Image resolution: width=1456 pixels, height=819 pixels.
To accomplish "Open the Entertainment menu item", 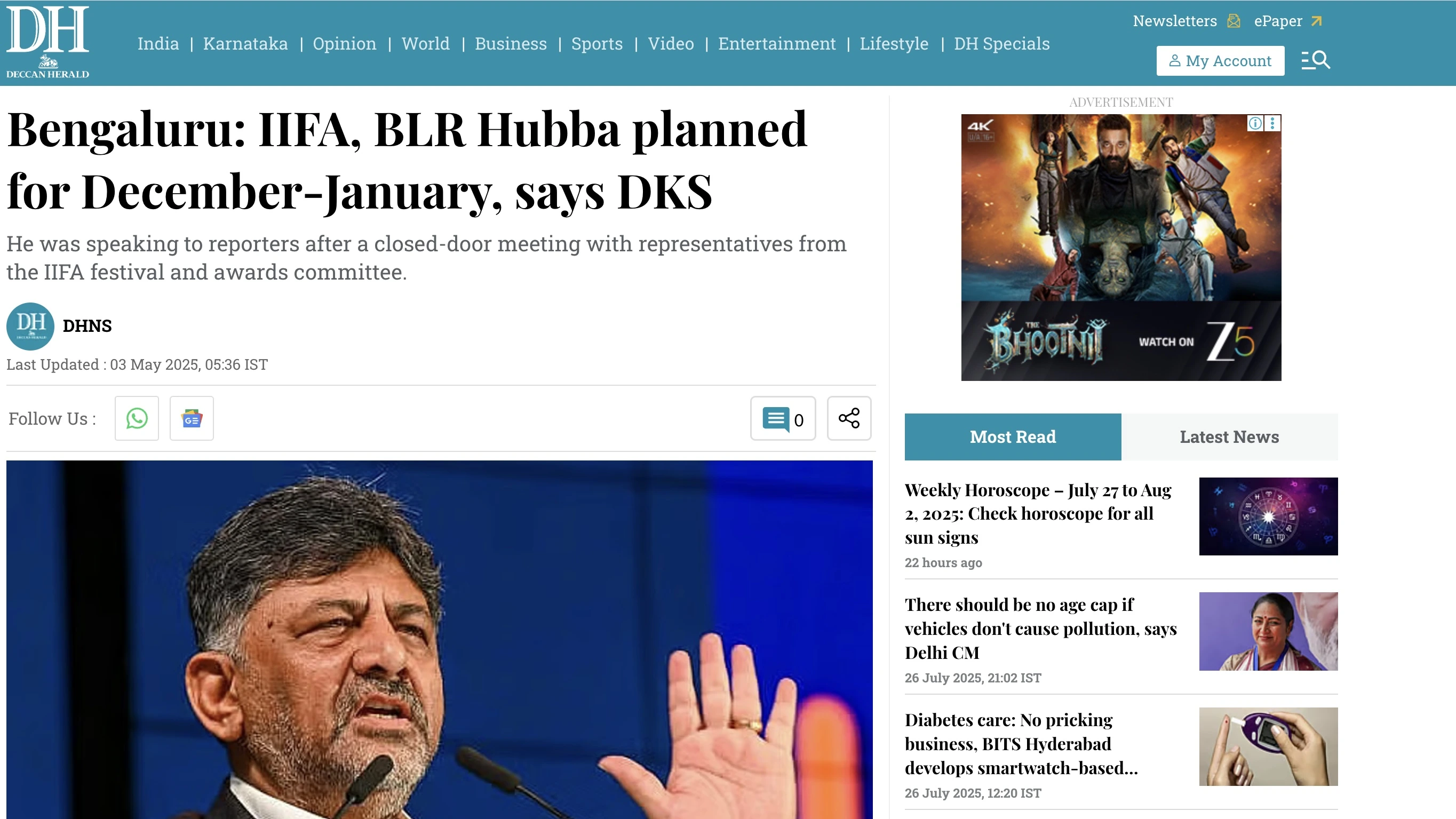I will point(777,44).
